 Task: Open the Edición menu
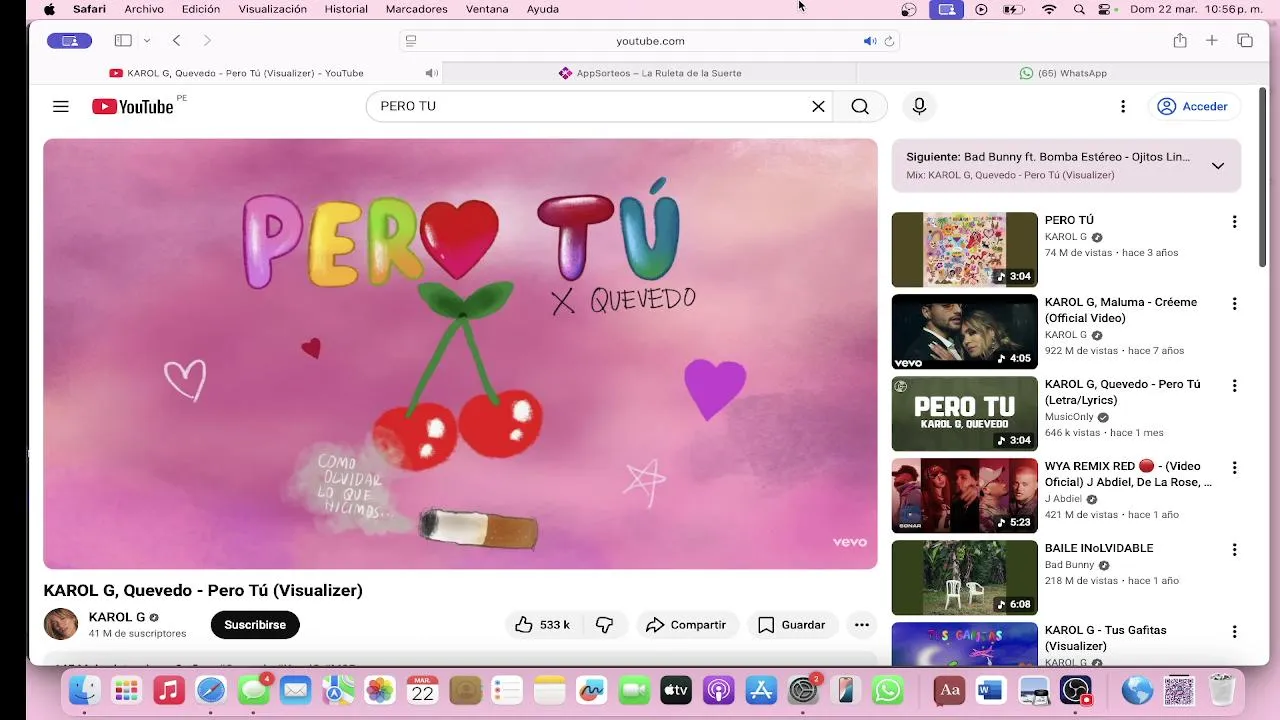pos(201,9)
